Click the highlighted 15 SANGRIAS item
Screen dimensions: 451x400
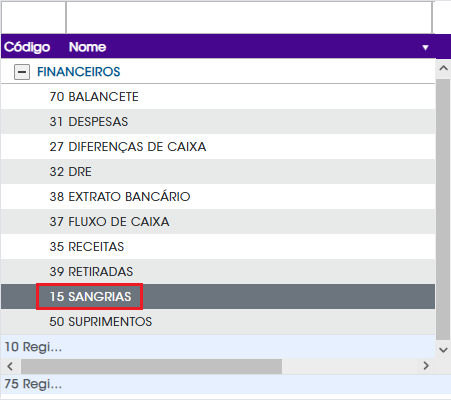click(x=218, y=297)
